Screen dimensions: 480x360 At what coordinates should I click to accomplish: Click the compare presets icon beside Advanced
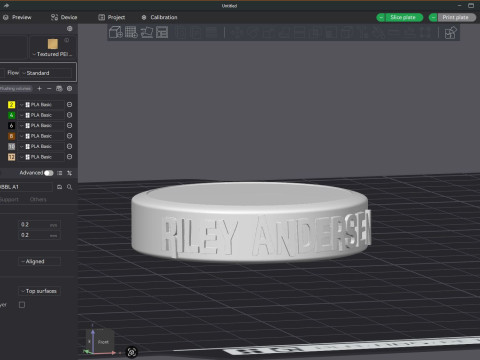(x=69, y=173)
